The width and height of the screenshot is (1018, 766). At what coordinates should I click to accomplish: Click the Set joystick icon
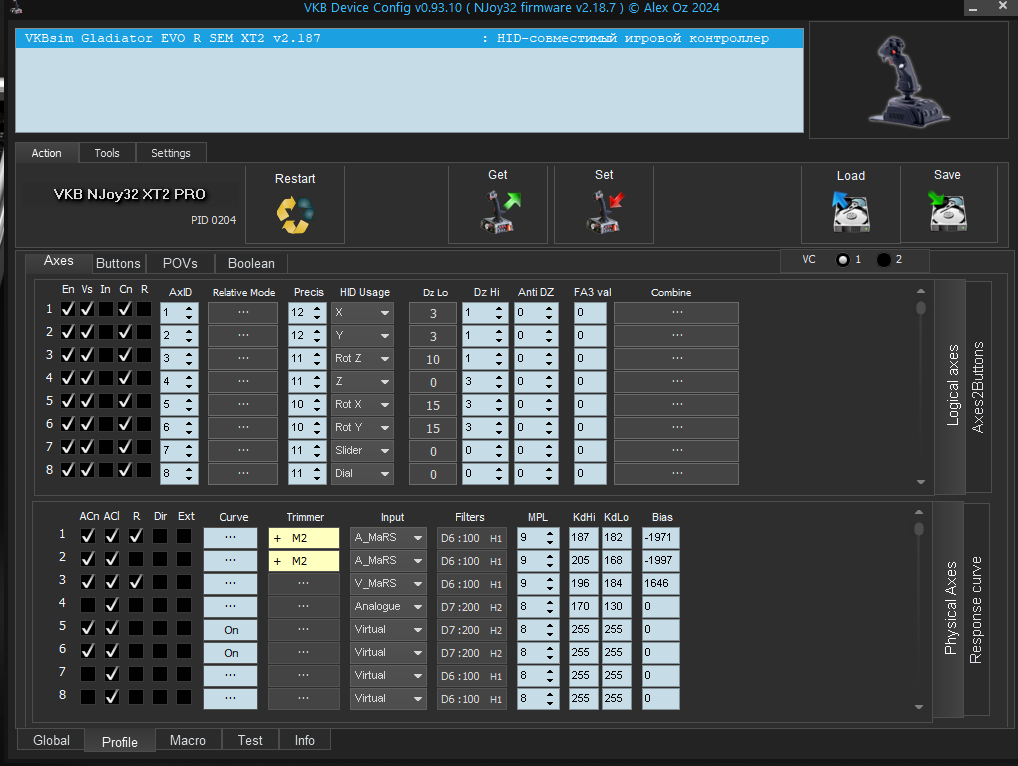click(605, 212)
